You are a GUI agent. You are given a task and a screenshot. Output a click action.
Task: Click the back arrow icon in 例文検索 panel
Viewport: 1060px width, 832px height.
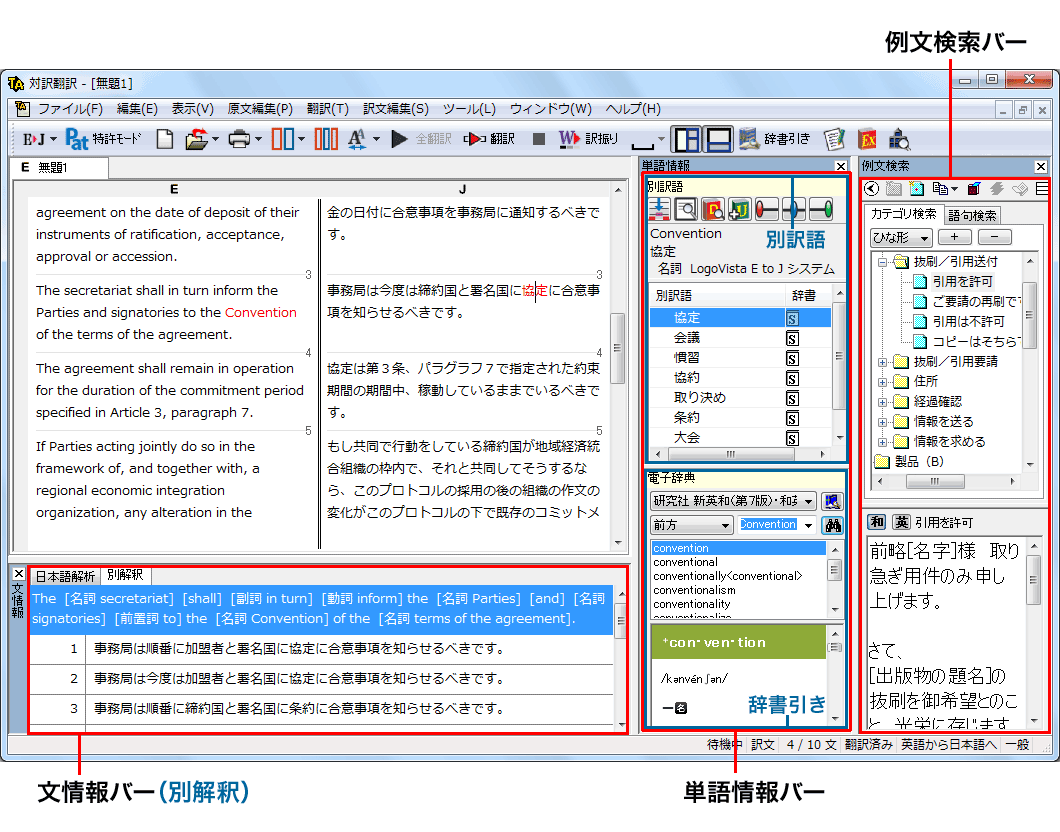[872, 188]
